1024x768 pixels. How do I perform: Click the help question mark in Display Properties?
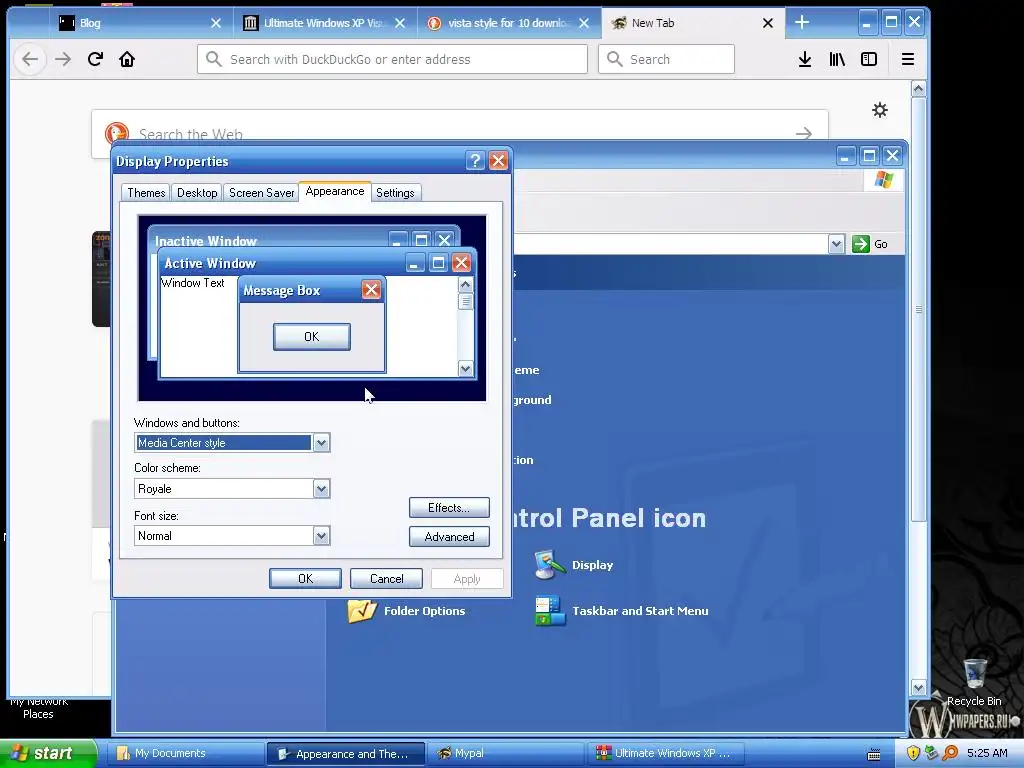pos(475,161)
